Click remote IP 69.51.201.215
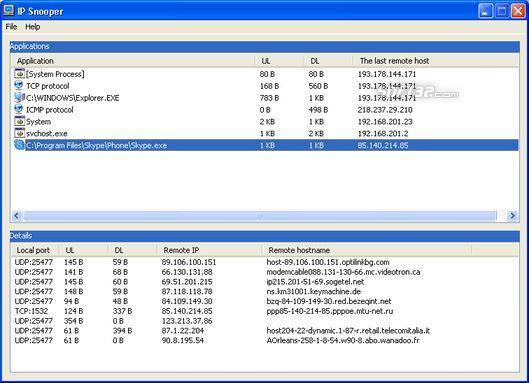This screenshot has height=383, width=529. click(x=187, y=282)
